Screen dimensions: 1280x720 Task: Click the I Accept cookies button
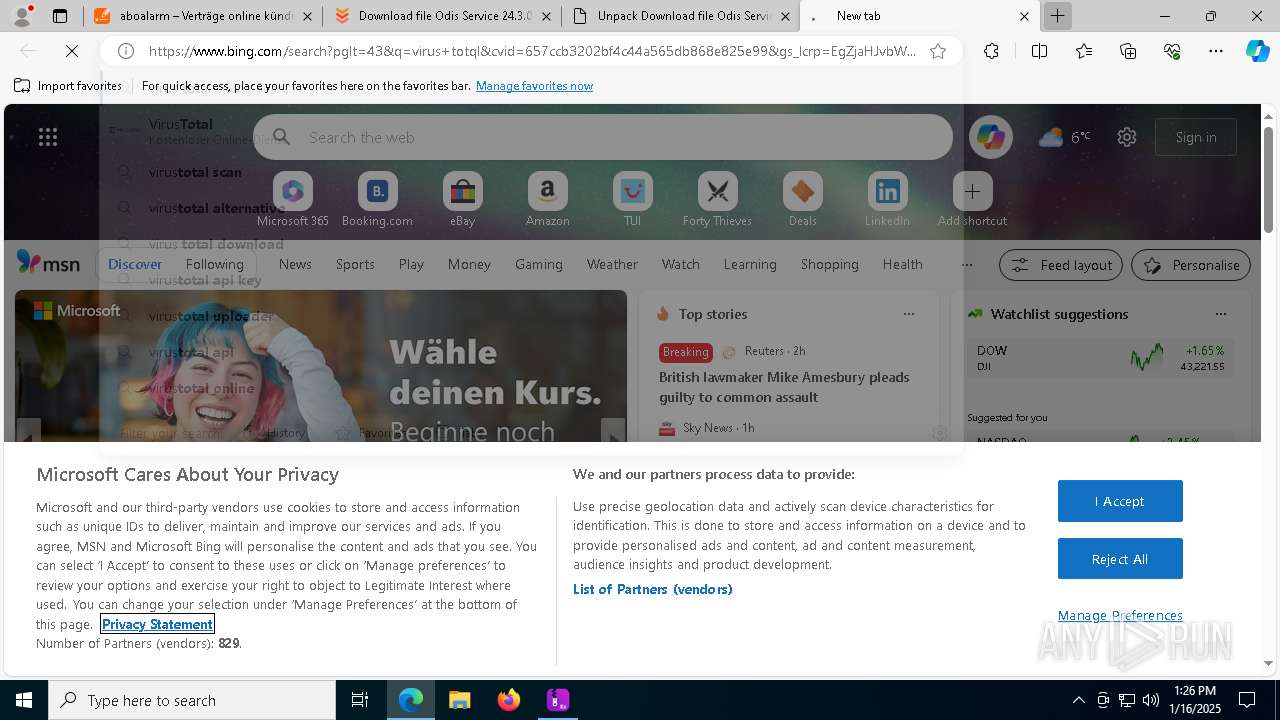[x=1120, y=501]
